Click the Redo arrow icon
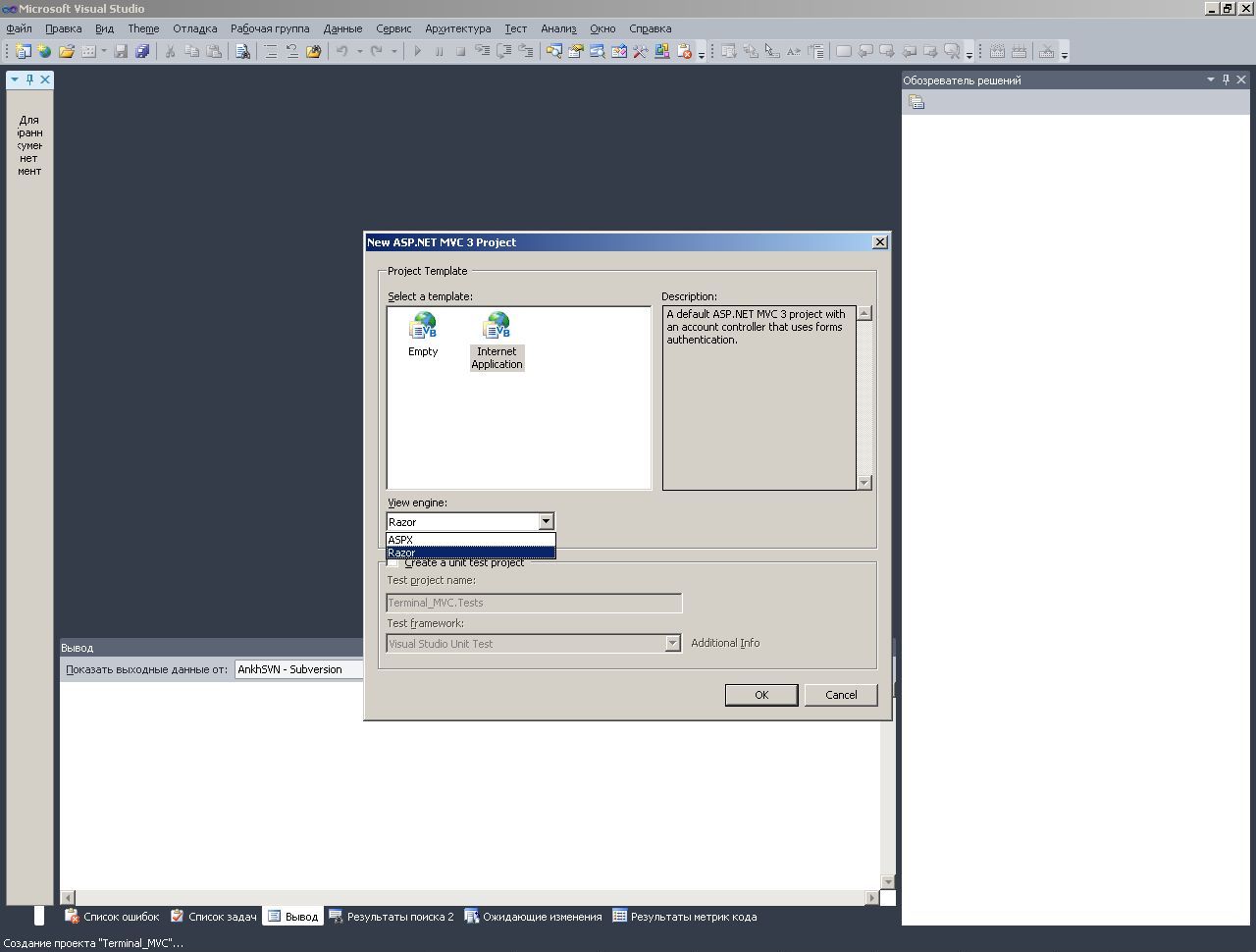Image resolution: width=1256 pixels, height=952 pixels. (x=377, y=51)
